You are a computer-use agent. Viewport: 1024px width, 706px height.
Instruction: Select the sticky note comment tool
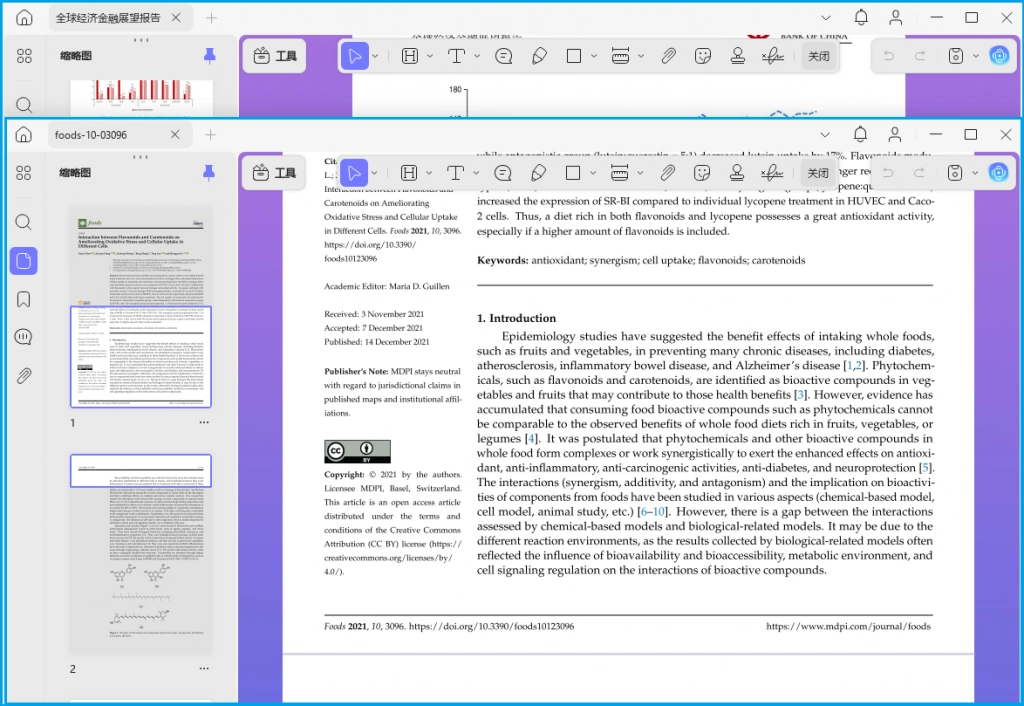[503, 173]
